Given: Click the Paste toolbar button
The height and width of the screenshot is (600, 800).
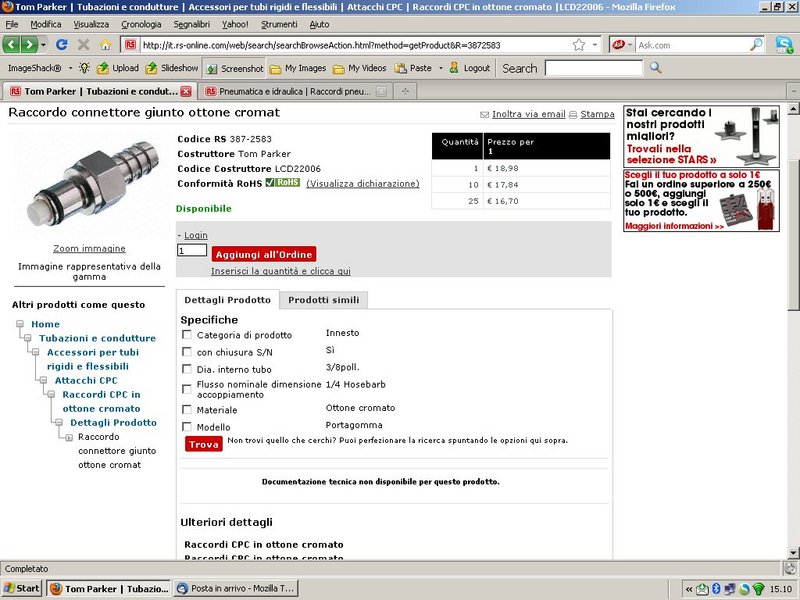Looking at the screenshot, I should 414,68.
